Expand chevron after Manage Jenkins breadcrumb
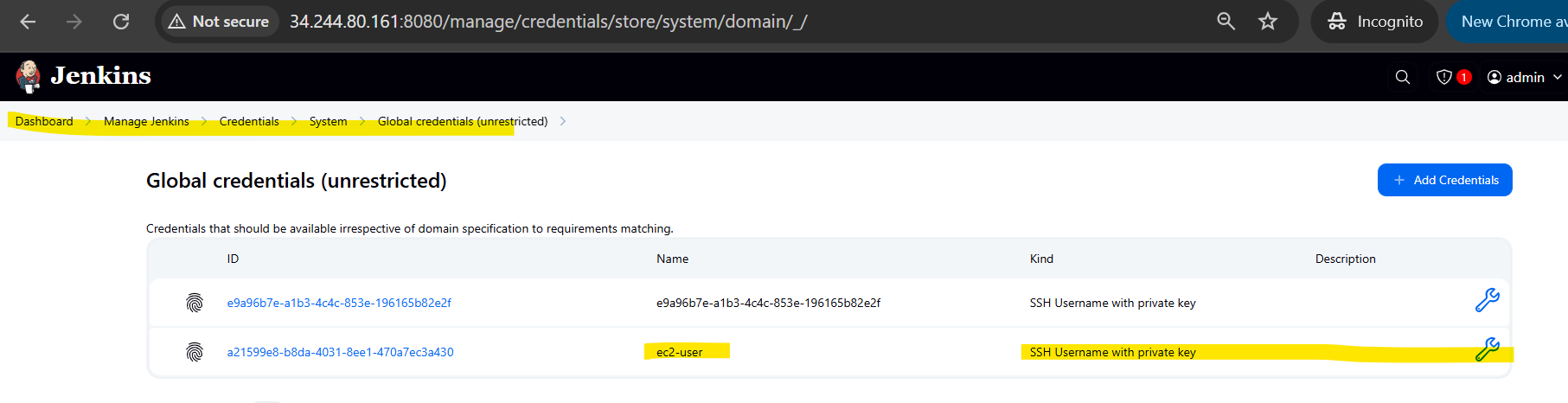1568x403 pixels. point(204,121)
